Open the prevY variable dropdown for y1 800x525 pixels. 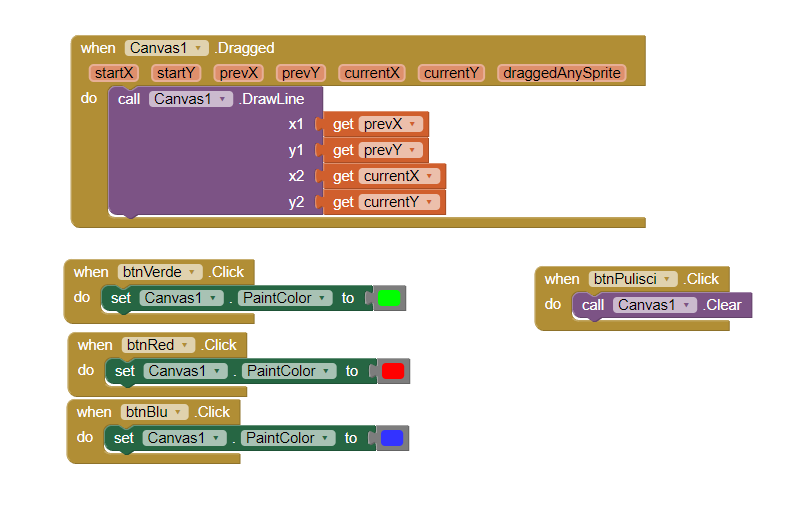412,150
